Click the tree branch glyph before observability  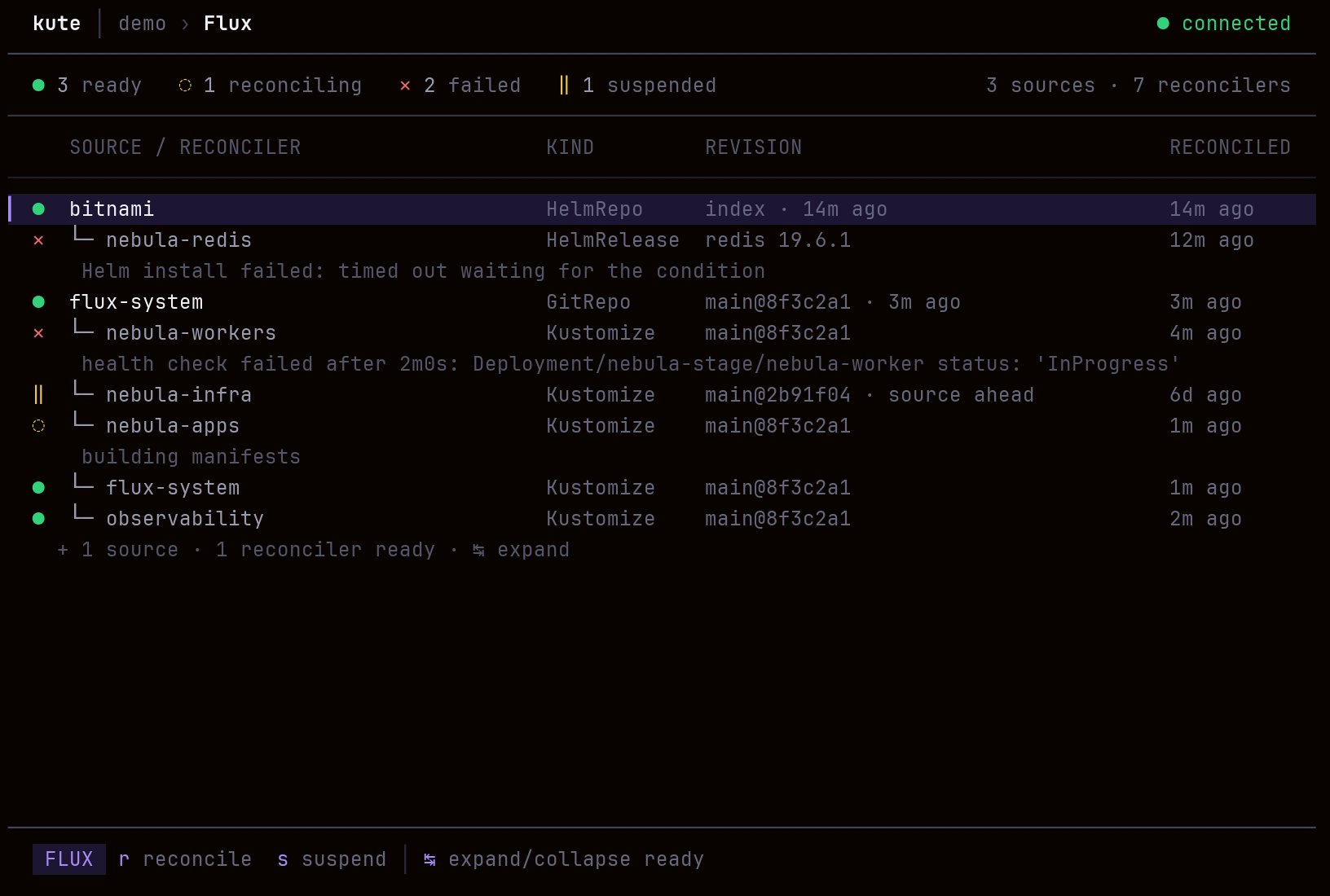(83, 513)
